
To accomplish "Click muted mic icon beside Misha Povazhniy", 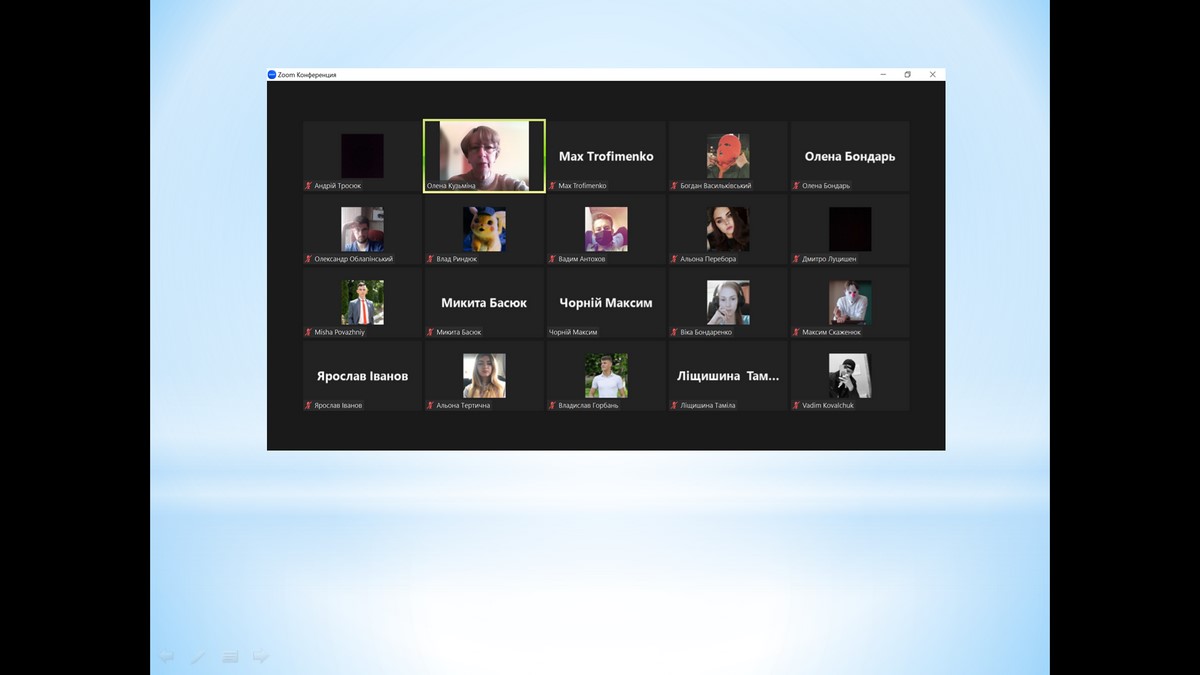I will 309,332.
